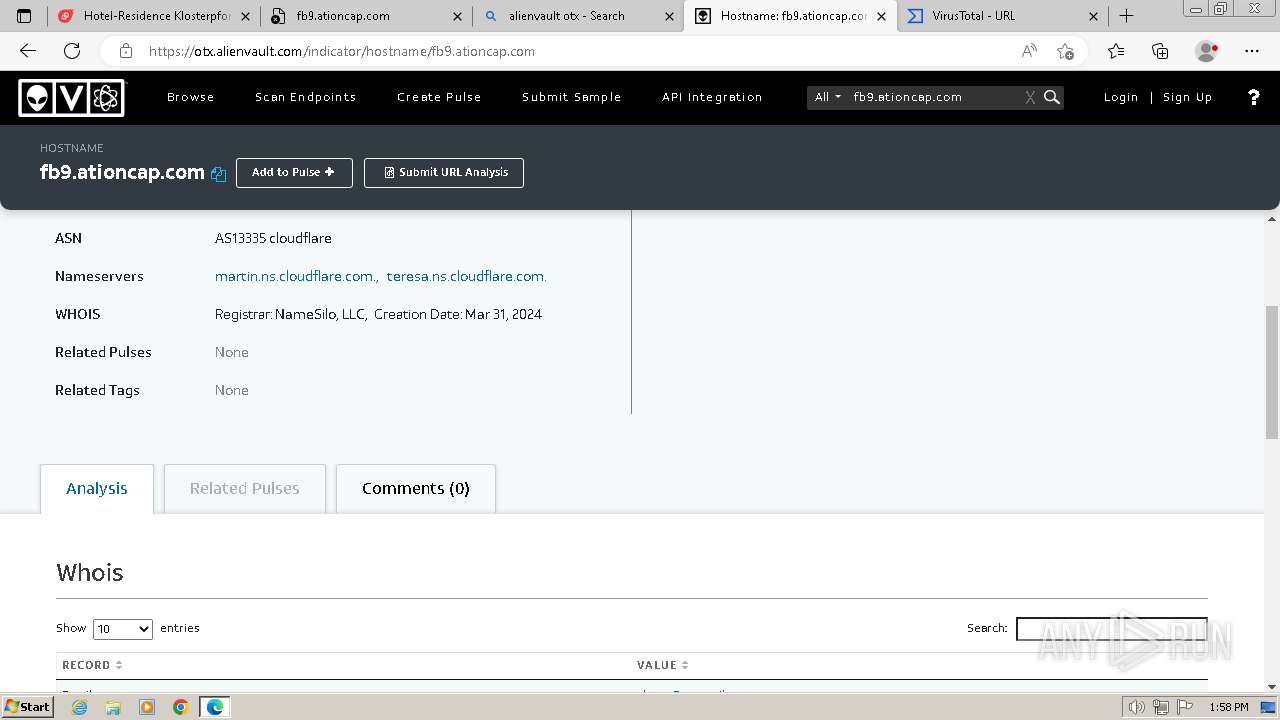Select the Analysis tab

[x=97, y=489]
